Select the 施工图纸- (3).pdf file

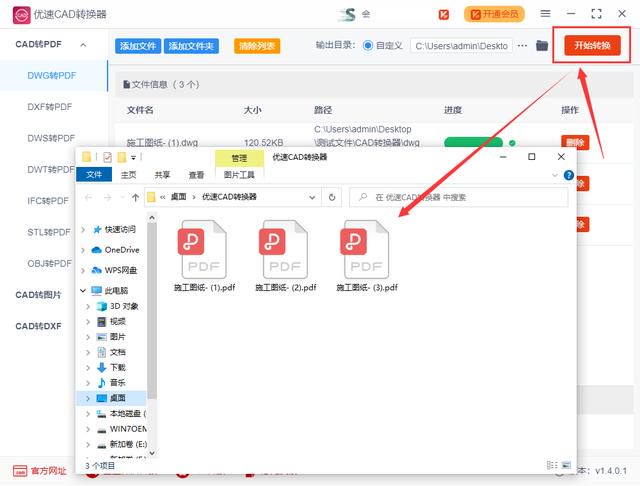367,255
